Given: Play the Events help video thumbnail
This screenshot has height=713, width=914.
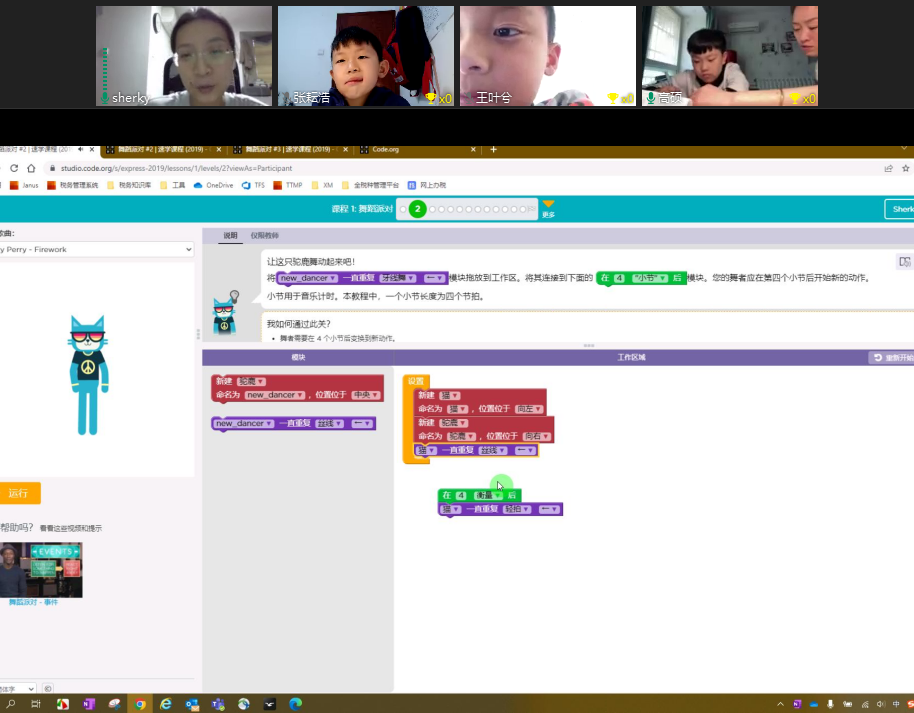Looking at the screenshot, I should pyautogui.click(x=41, y=570).
